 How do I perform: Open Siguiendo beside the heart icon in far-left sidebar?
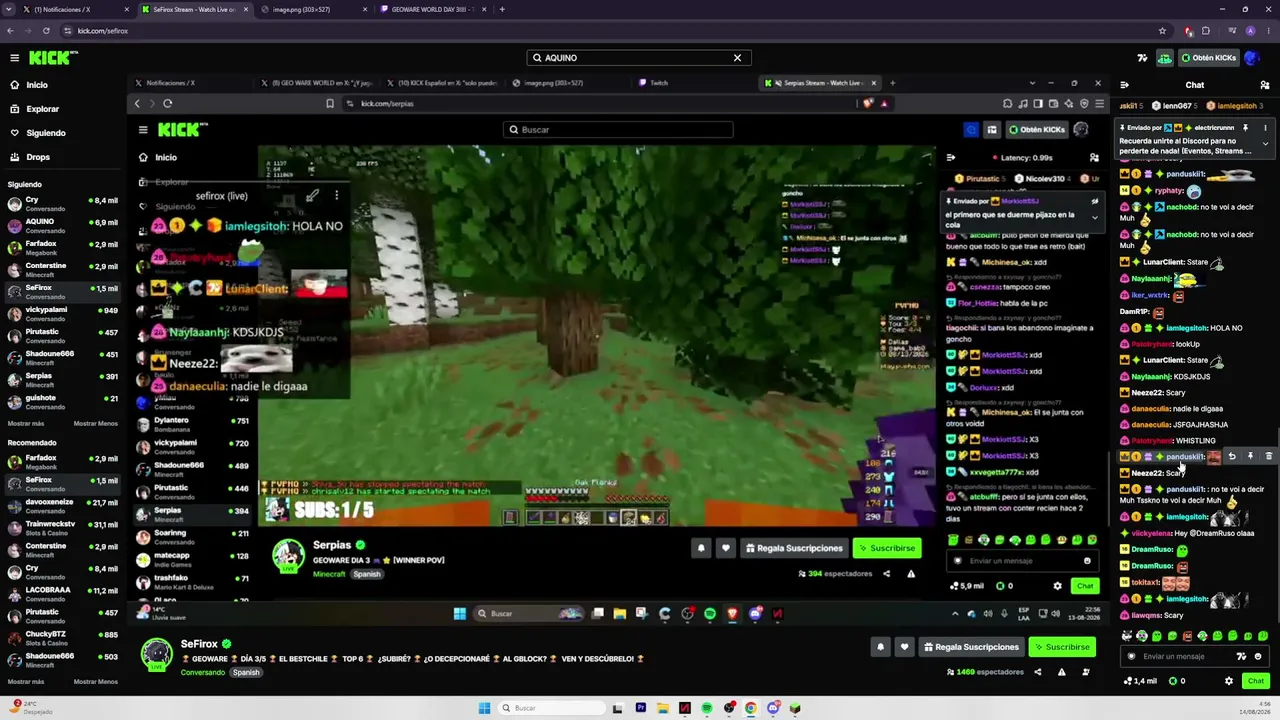[x=46, y=133]
